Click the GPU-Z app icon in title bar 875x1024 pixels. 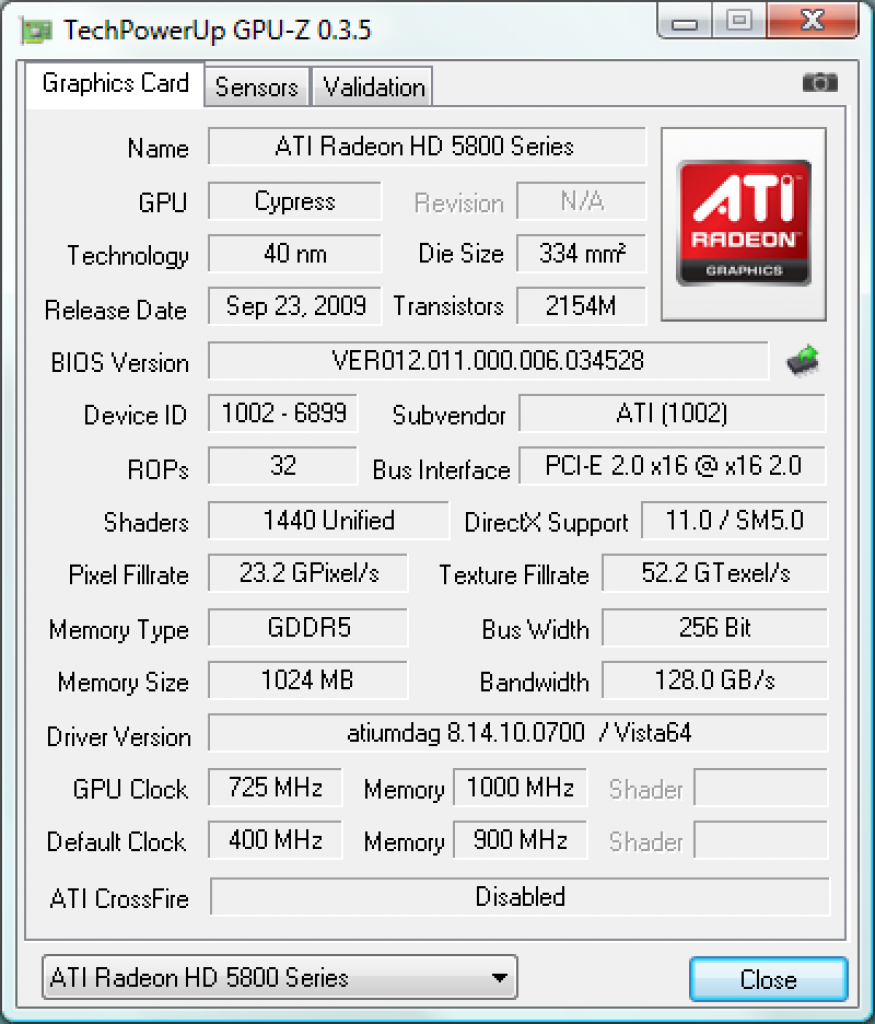[x=35, y=31]
